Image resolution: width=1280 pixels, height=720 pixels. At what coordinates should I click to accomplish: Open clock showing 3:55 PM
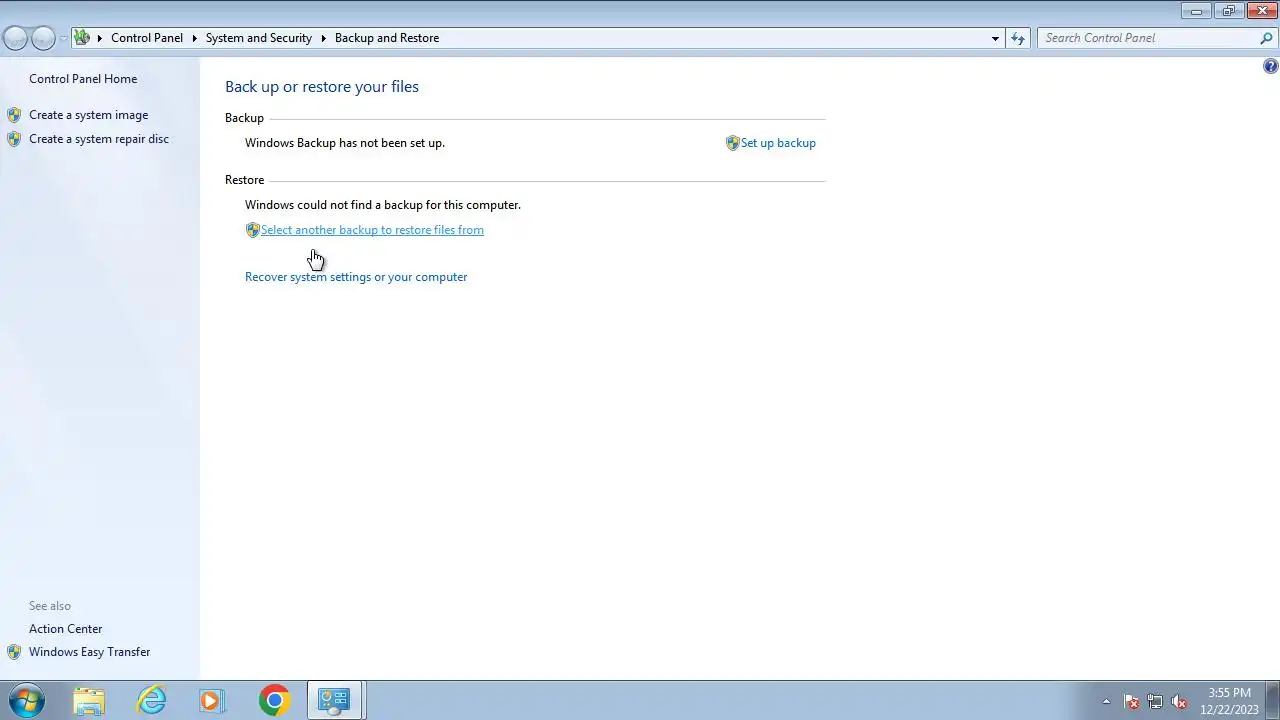point(1229,701)
